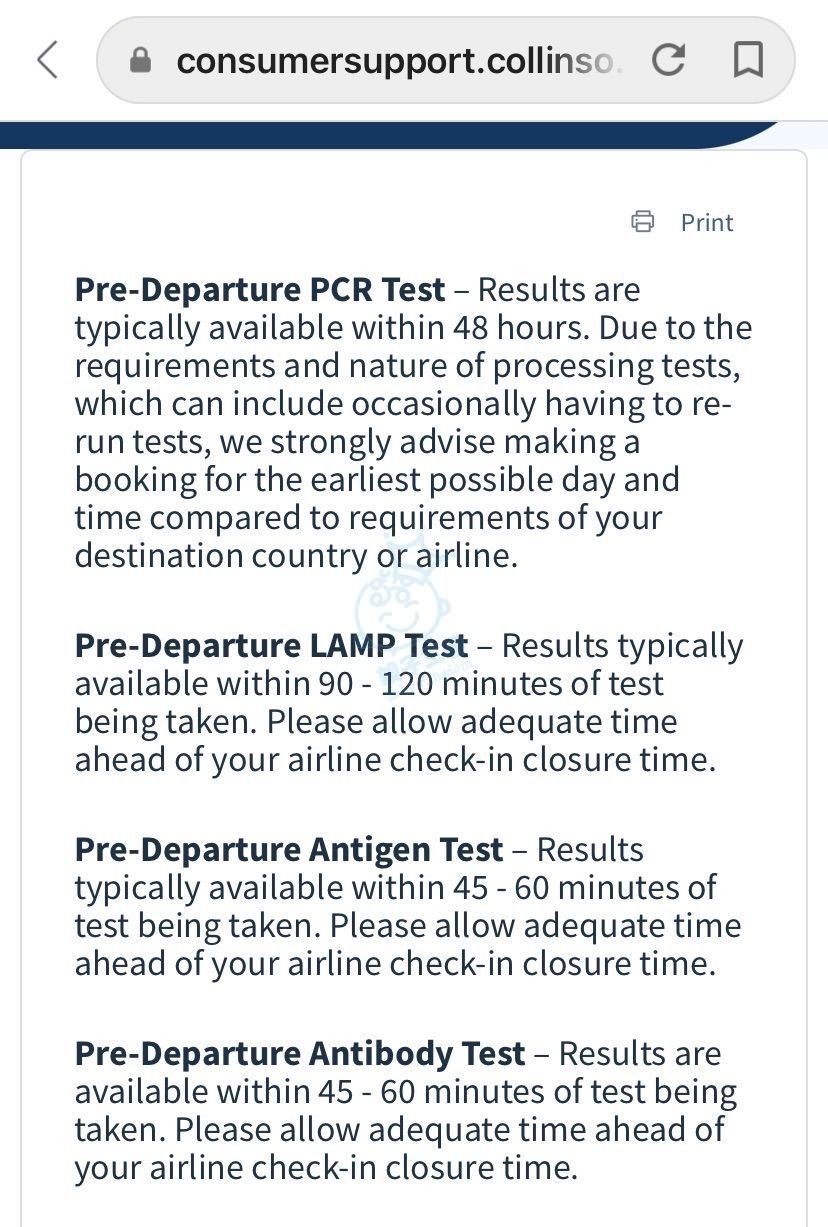
Task: Bookmark this page with the bookmark icon
Action: 749,60
